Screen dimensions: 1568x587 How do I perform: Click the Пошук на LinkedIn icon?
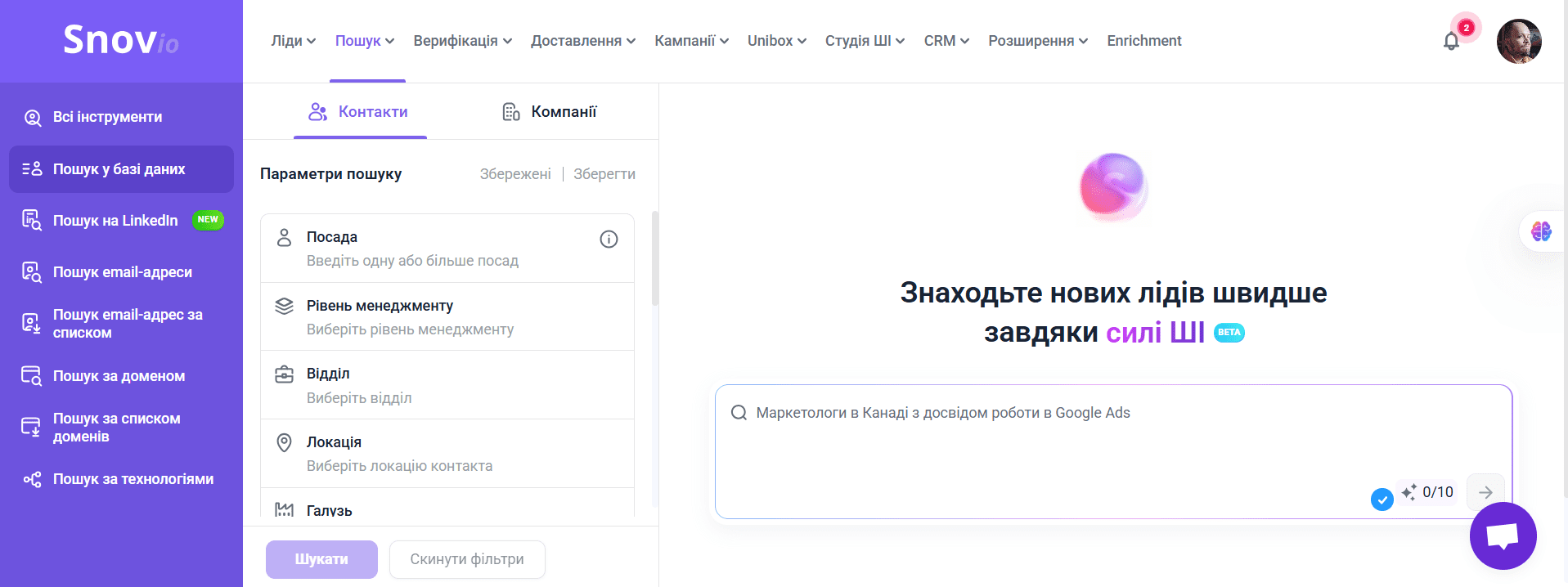32,221
